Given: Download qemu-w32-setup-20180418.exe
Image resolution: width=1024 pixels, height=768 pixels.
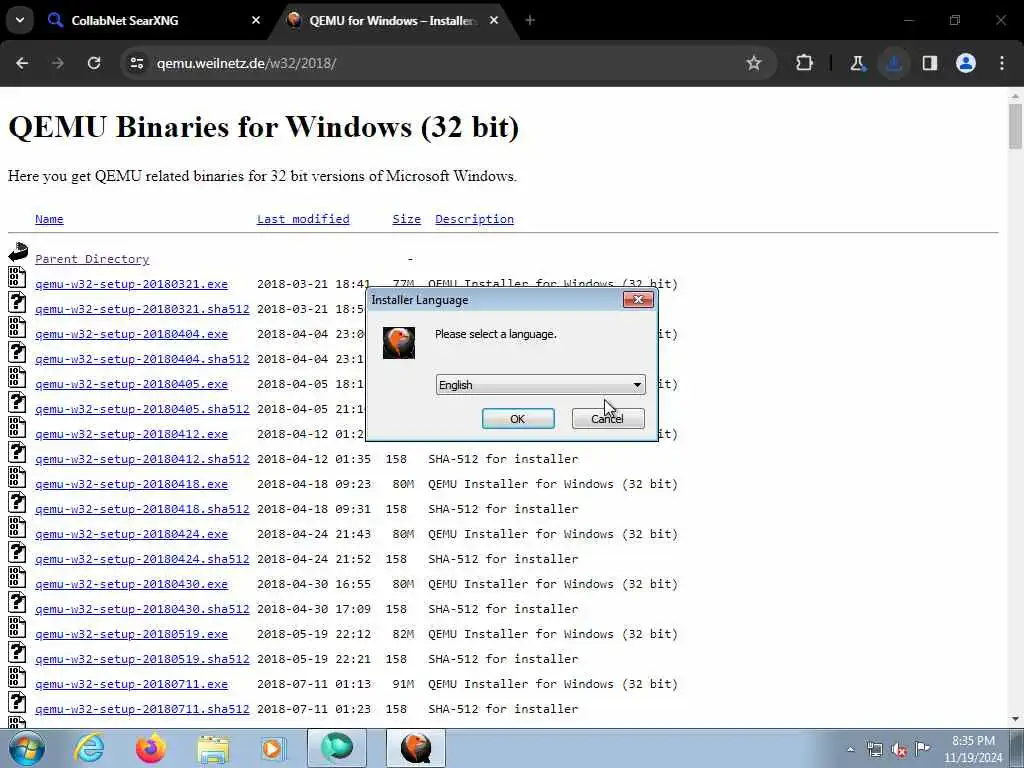Looking at the screenshot, I should 131,484.
